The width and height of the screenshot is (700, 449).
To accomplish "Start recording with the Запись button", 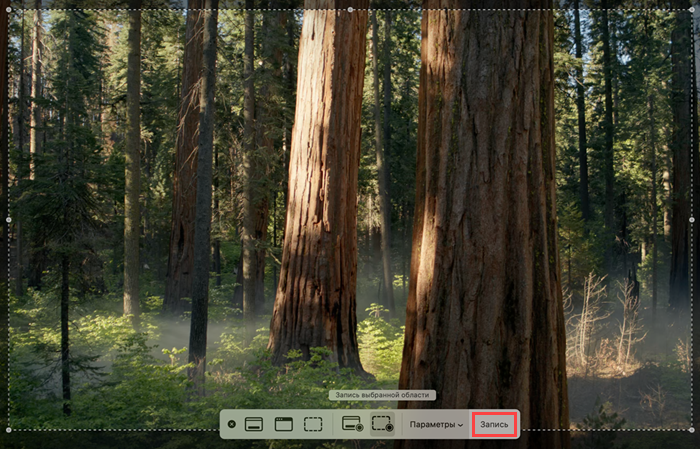I will coord(494,424).
